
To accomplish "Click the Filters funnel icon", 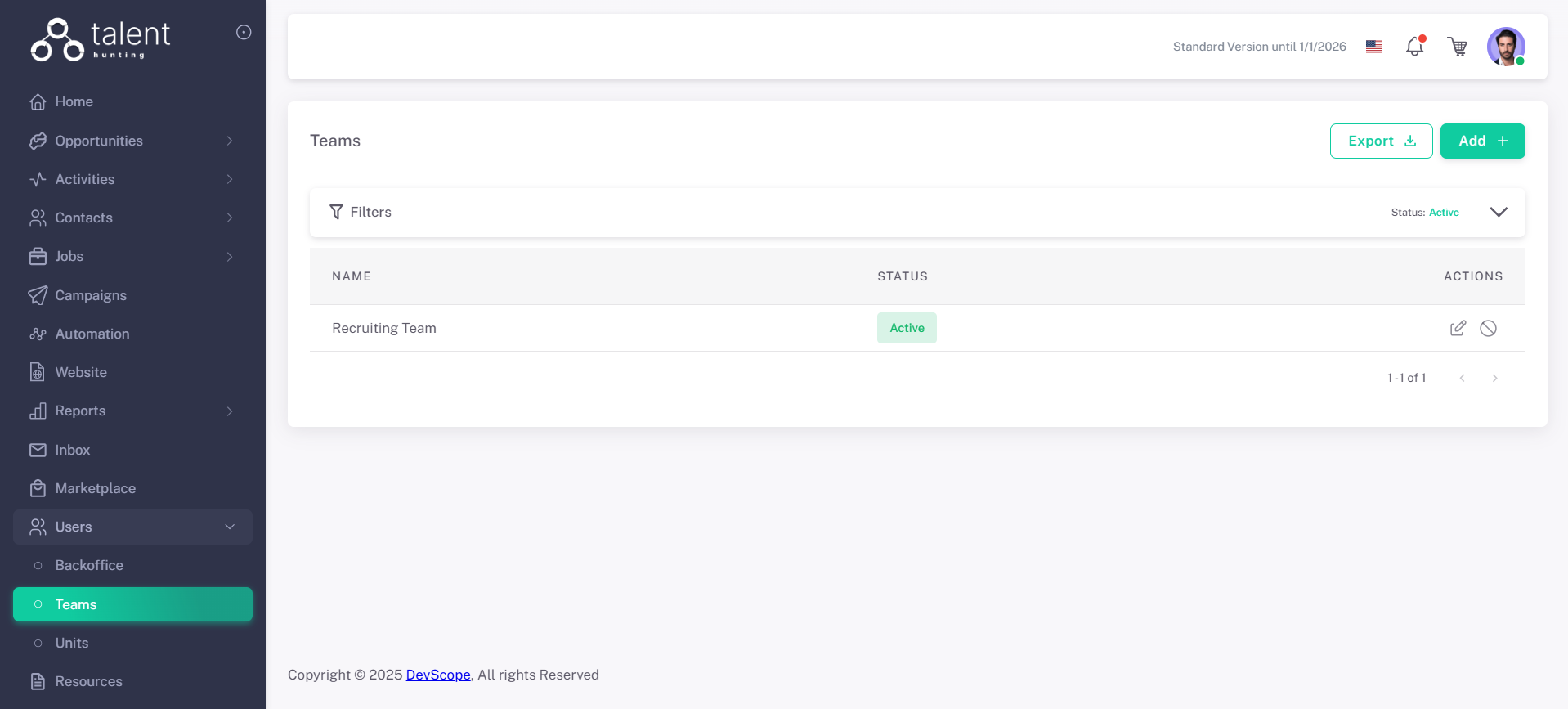I will 336,212.
